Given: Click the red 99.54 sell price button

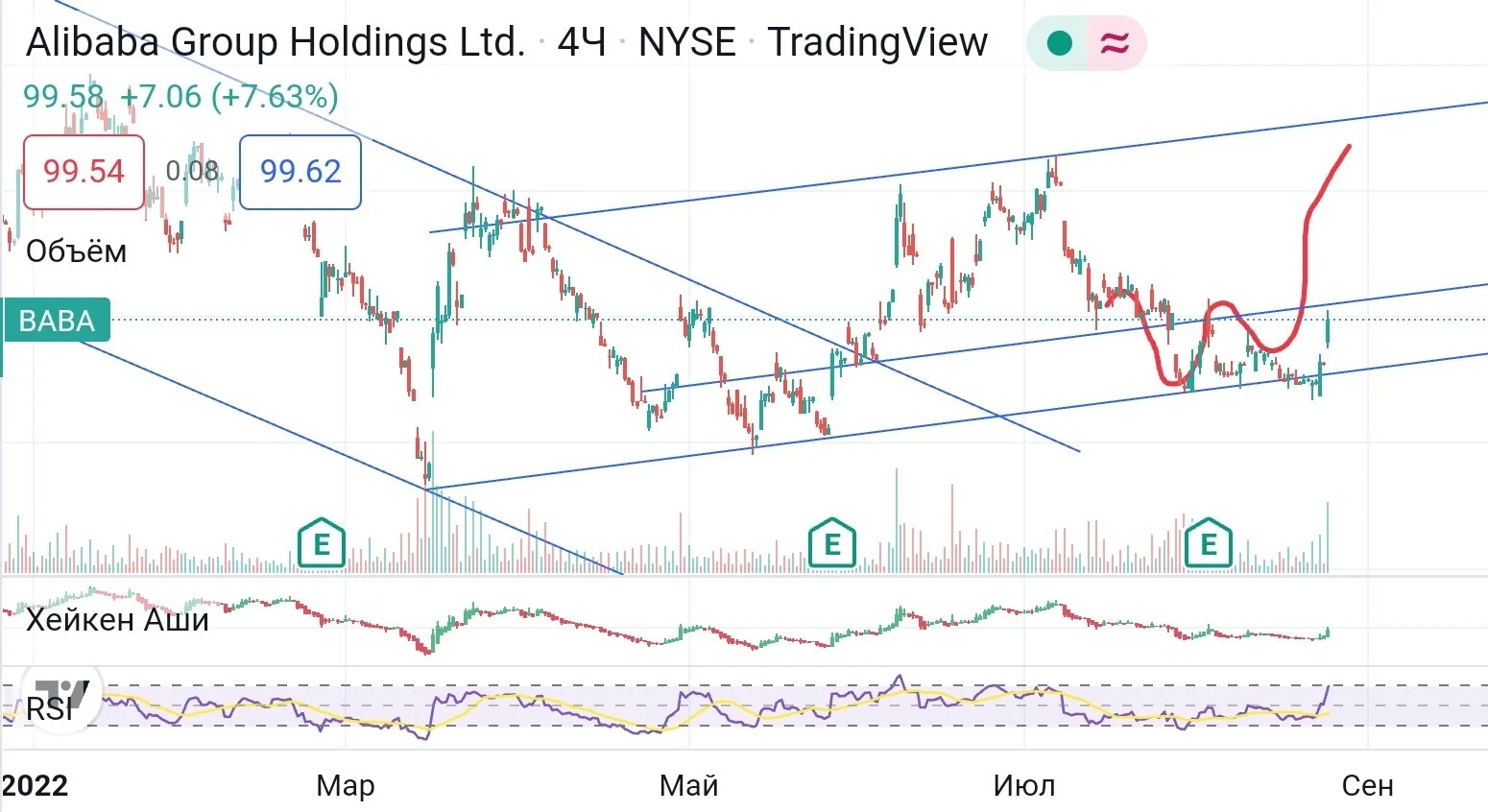Looking at the screenshot, I should click(84, 172).
